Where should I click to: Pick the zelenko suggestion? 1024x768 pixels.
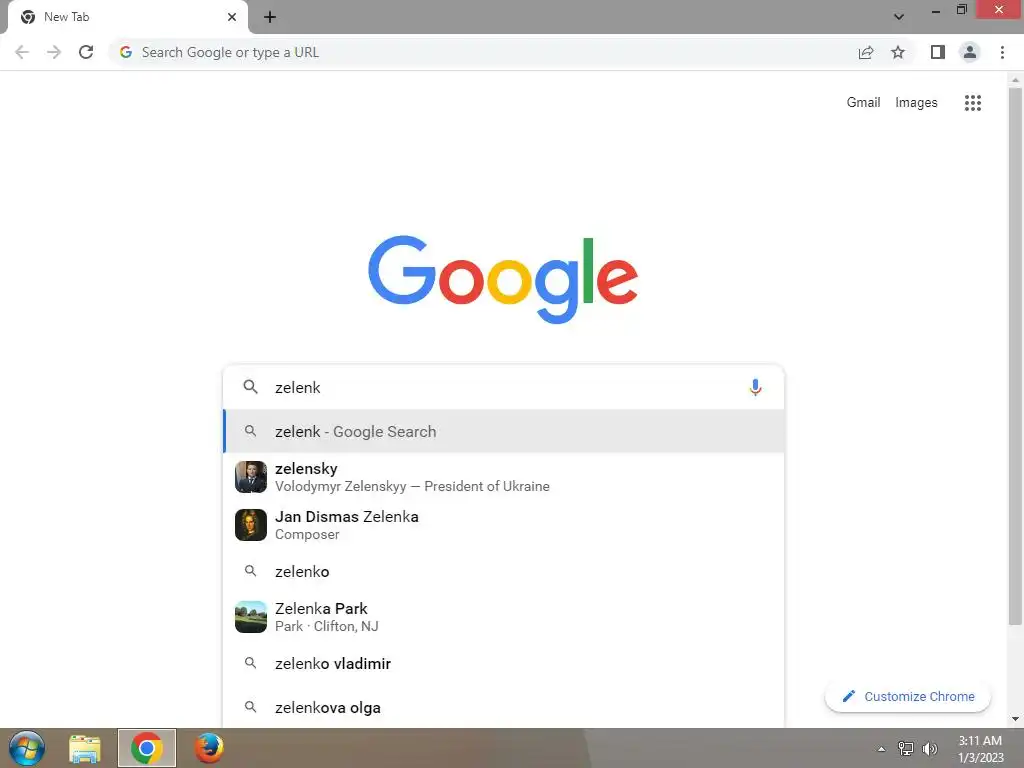pyautogui.click(x=503, y=571)
